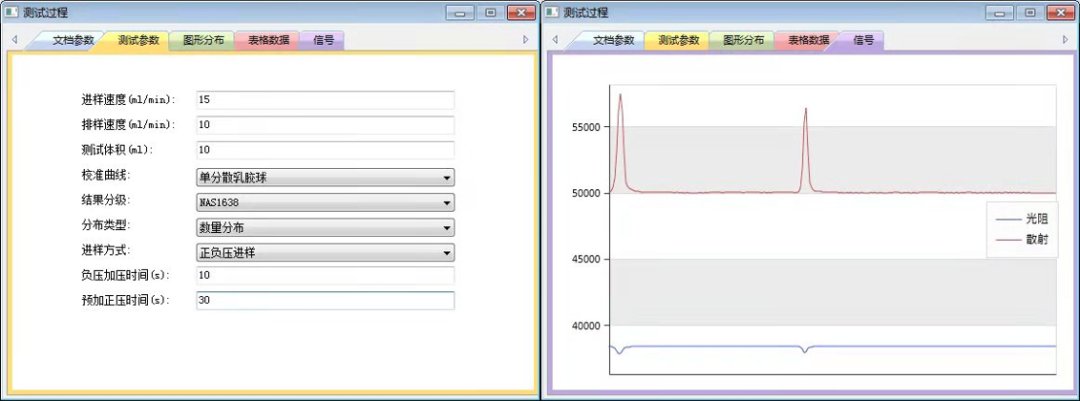1080x401 pixels.
Task: Open 测试参数 tab in right window
Action: (678, 41)
